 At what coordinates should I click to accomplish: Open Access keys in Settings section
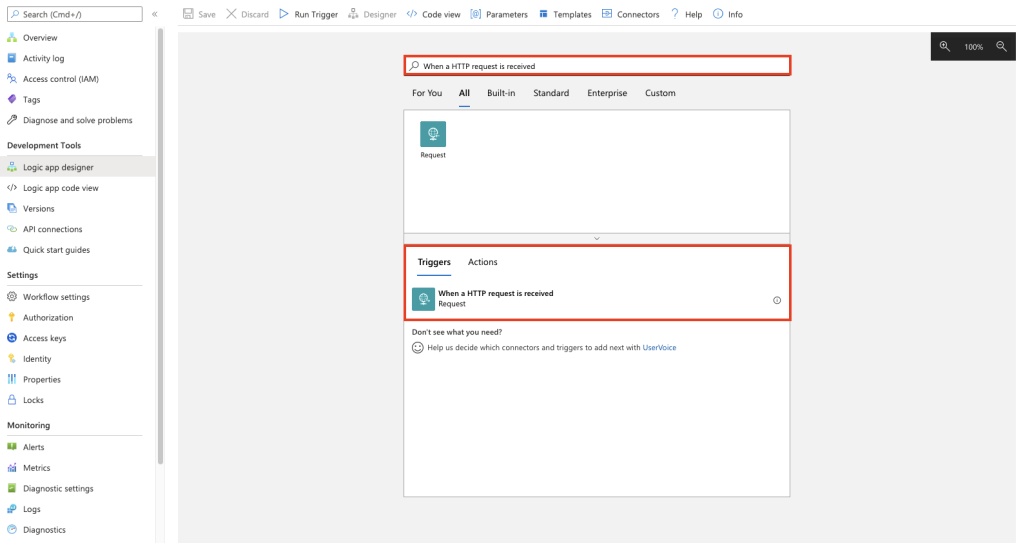(x=44, y=338)
